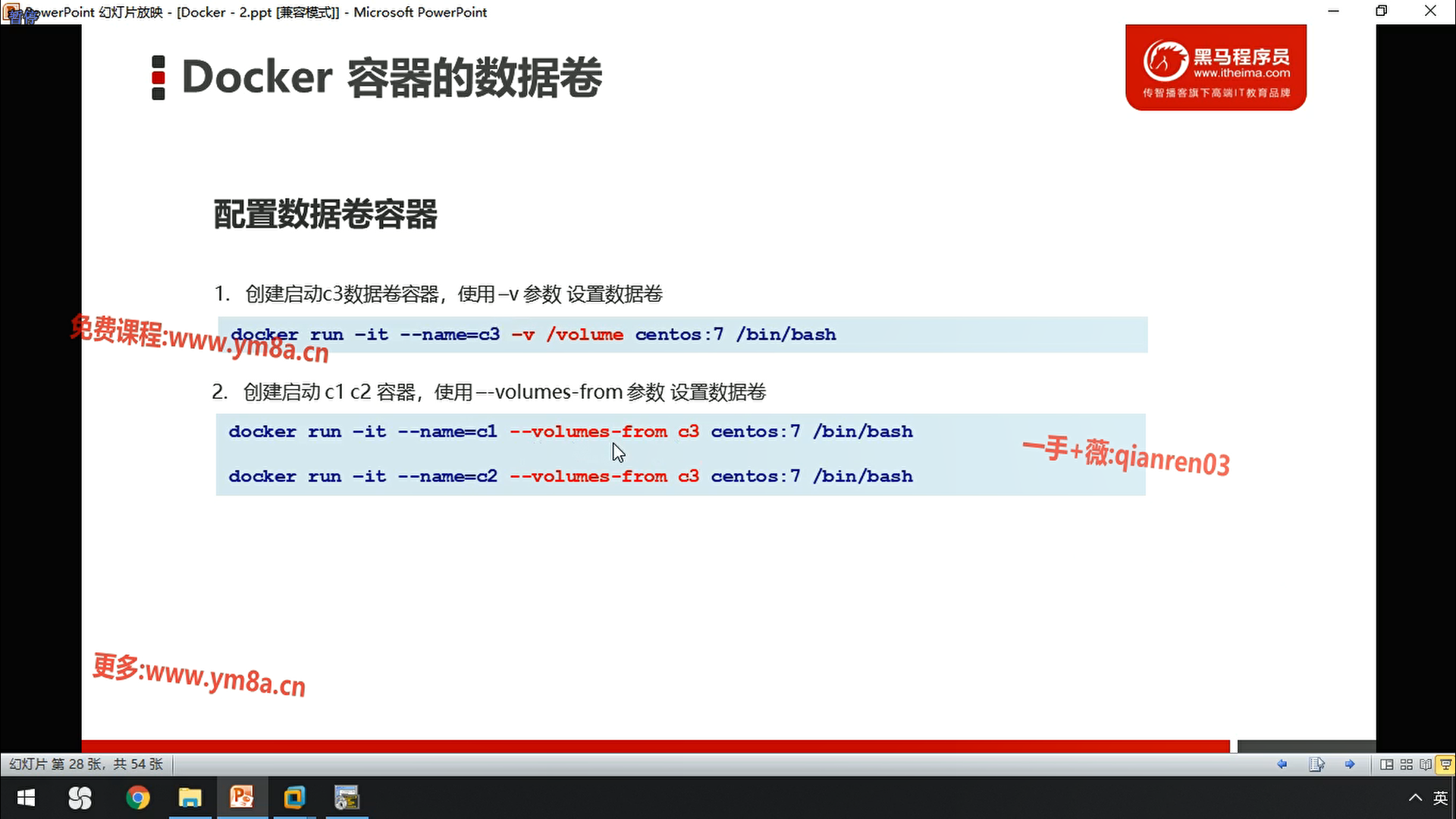Click the itheima.com logo on slide
Image resolution: width=1456 pixels, height=819 pixels.
coord(1216,67)
